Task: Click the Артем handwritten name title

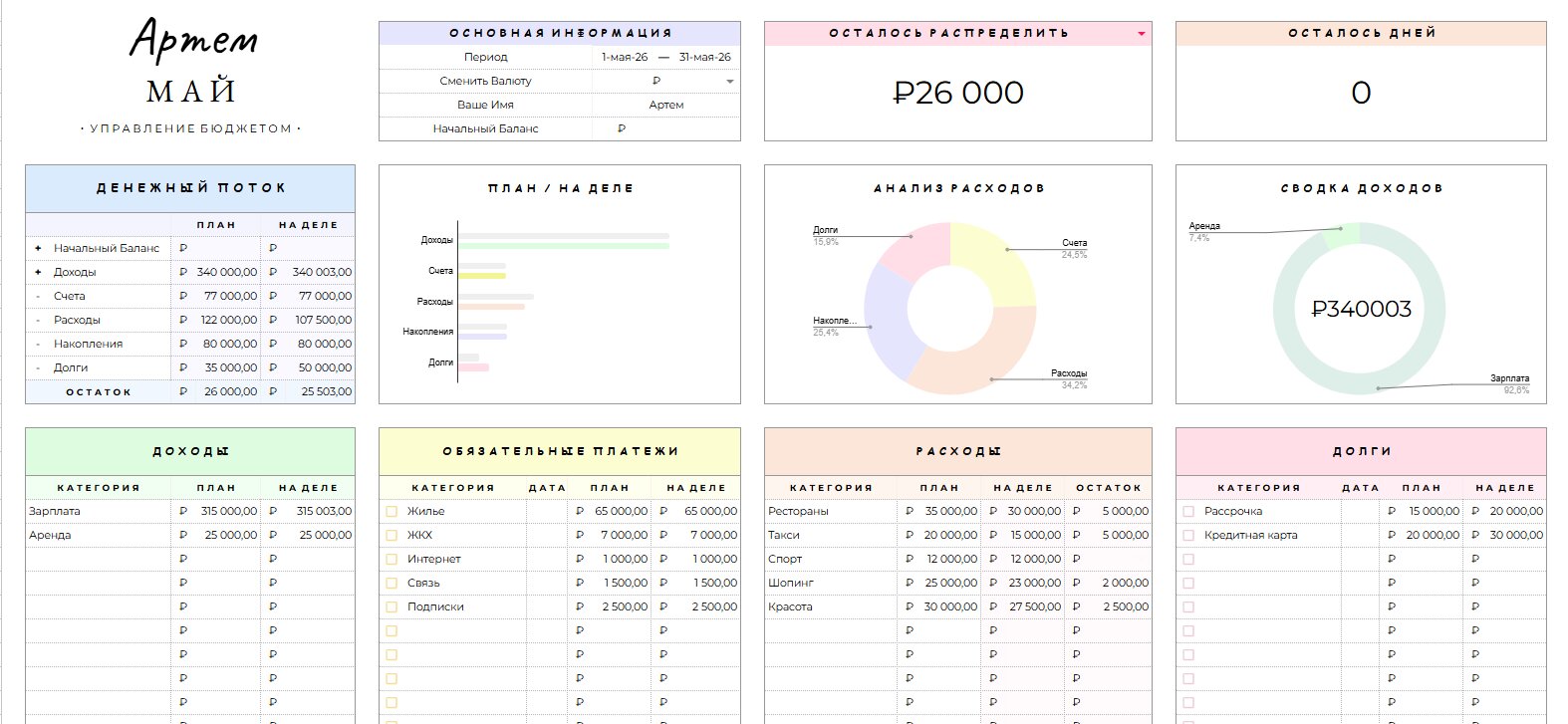Action: point(193,40)
